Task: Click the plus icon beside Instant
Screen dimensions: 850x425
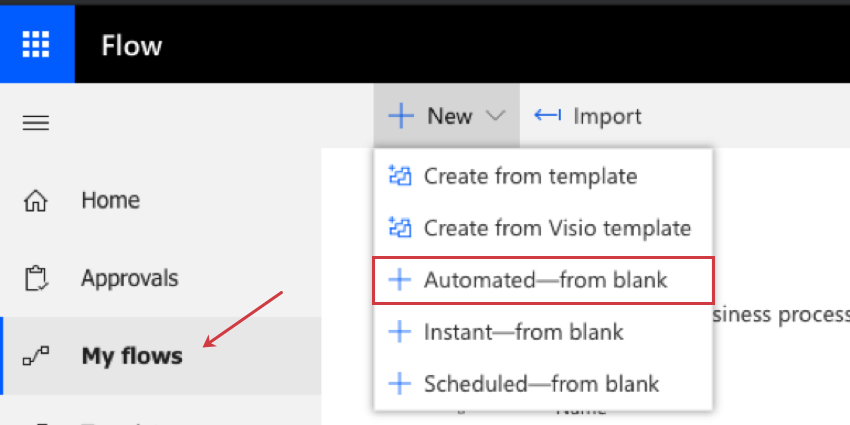Action: pyautogui.click(x=400, y=332)
